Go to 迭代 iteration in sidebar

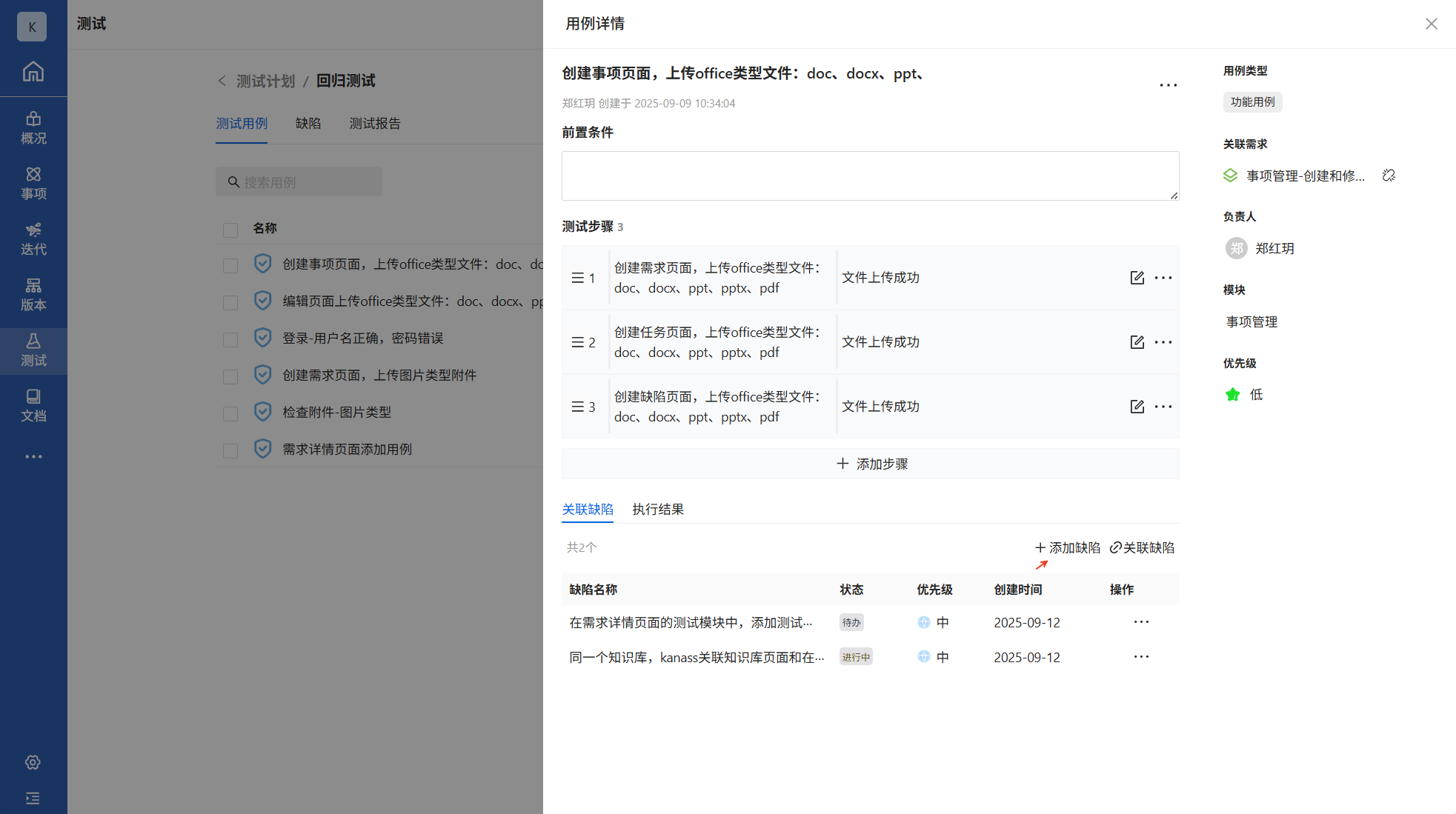click(x=33, y=238)
